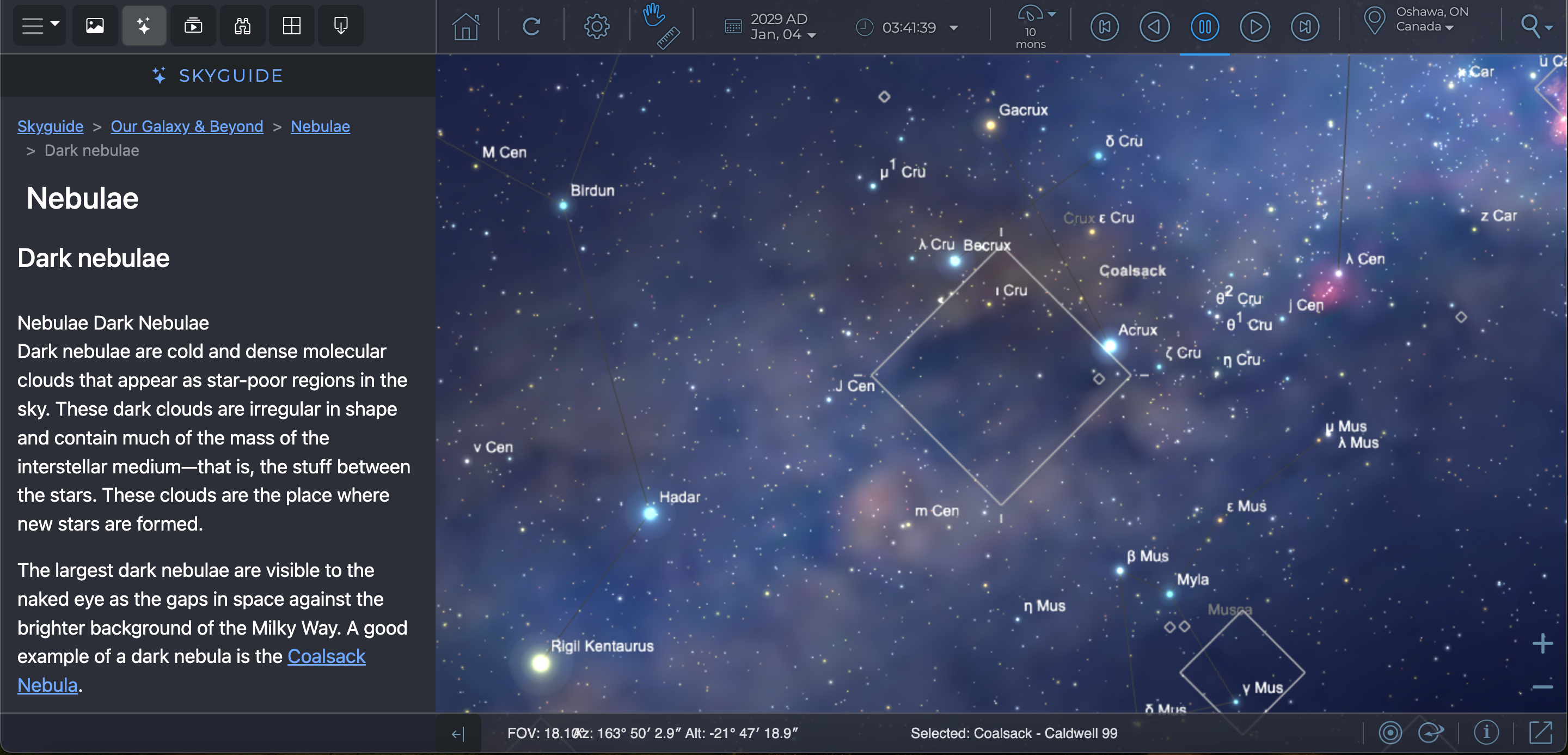This screenshot has height=755, width=1568.
Task: Toggle the Skyguide sparkle panel button
Action: (144, 26)
